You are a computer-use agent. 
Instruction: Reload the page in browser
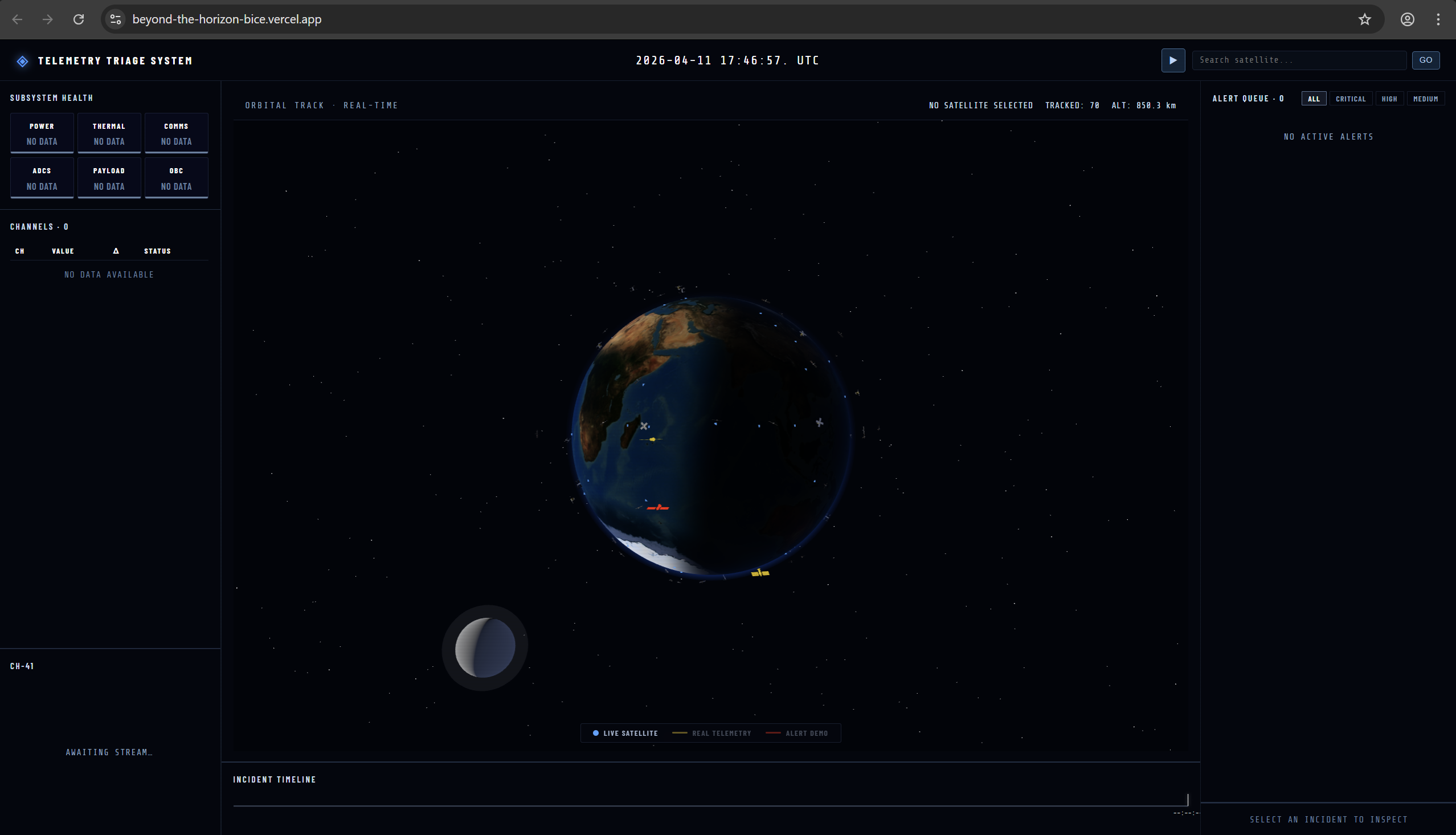click(79, 19)
